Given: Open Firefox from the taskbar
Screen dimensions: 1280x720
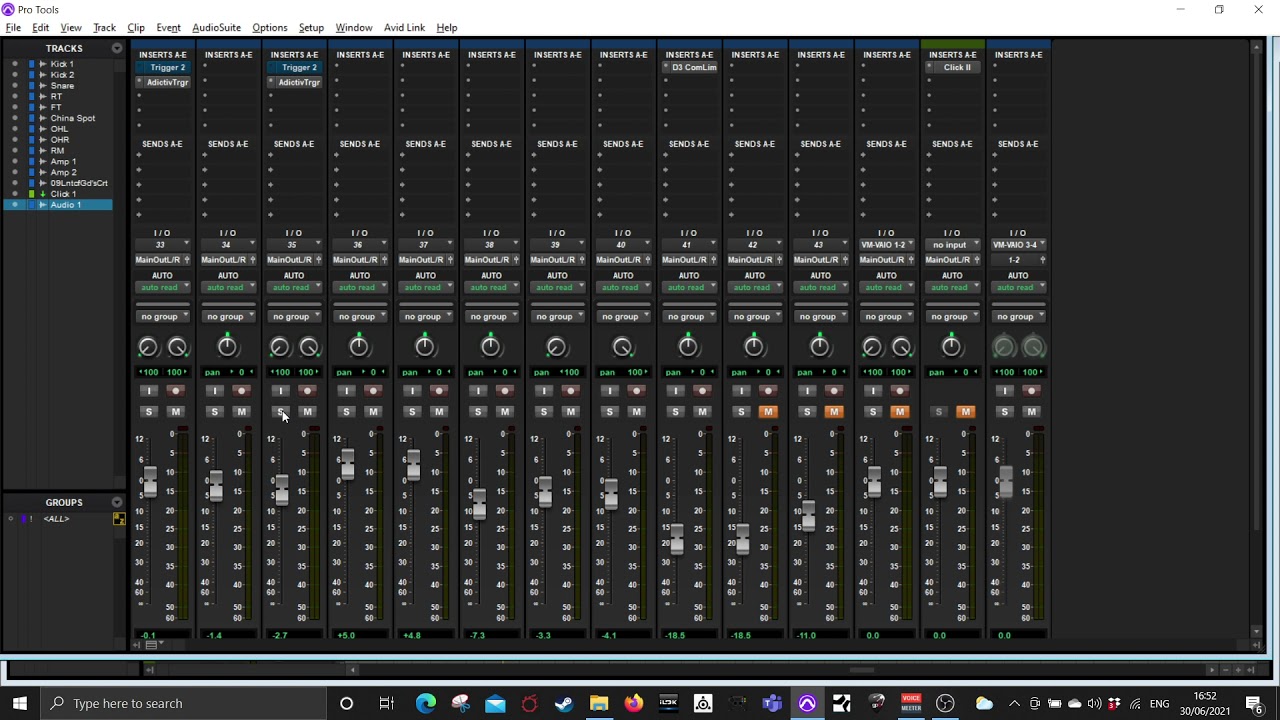Looking at the screenshot, I should (634, 704).
